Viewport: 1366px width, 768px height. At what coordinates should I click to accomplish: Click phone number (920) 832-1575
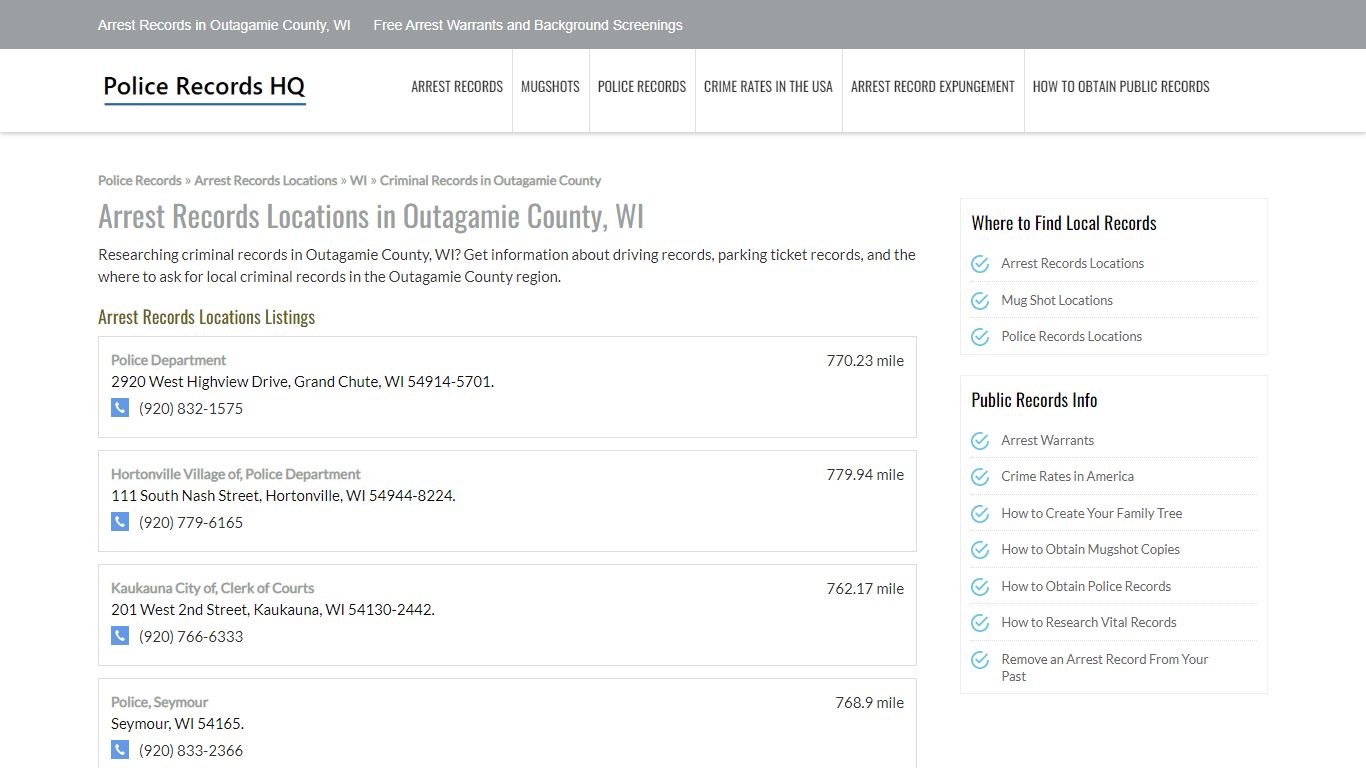pyautogui.click(x=191, y=408)
